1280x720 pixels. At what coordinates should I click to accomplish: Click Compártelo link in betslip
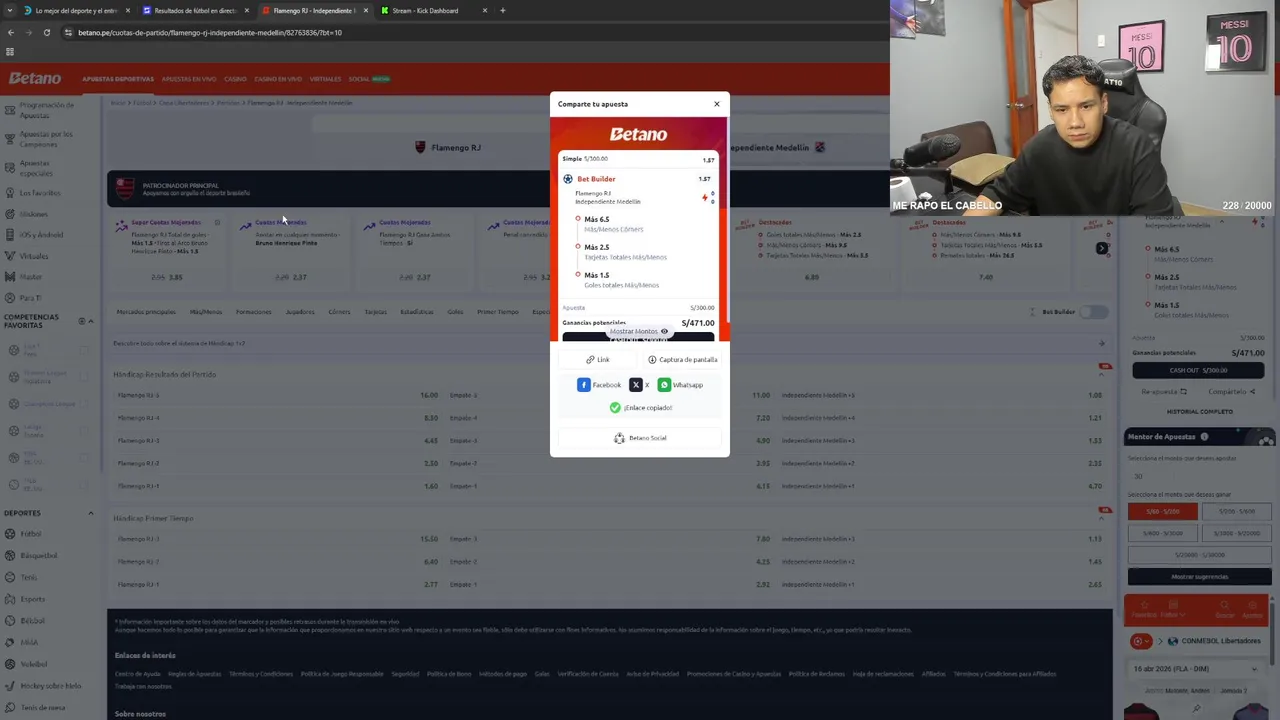[1231, 392]
